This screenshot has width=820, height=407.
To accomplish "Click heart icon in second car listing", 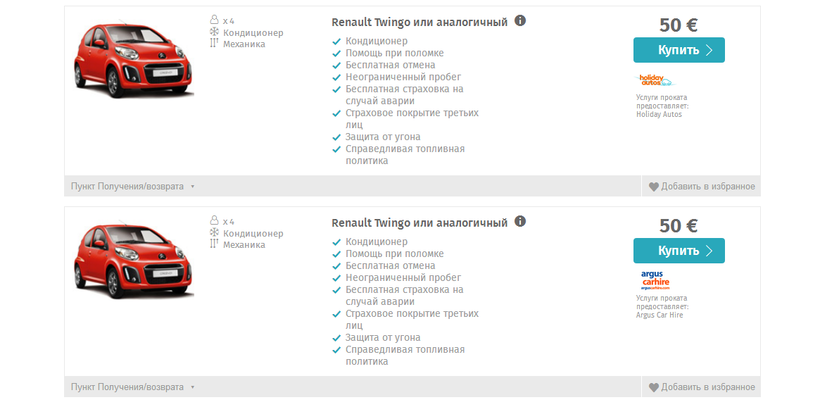I will coord(653,387).
